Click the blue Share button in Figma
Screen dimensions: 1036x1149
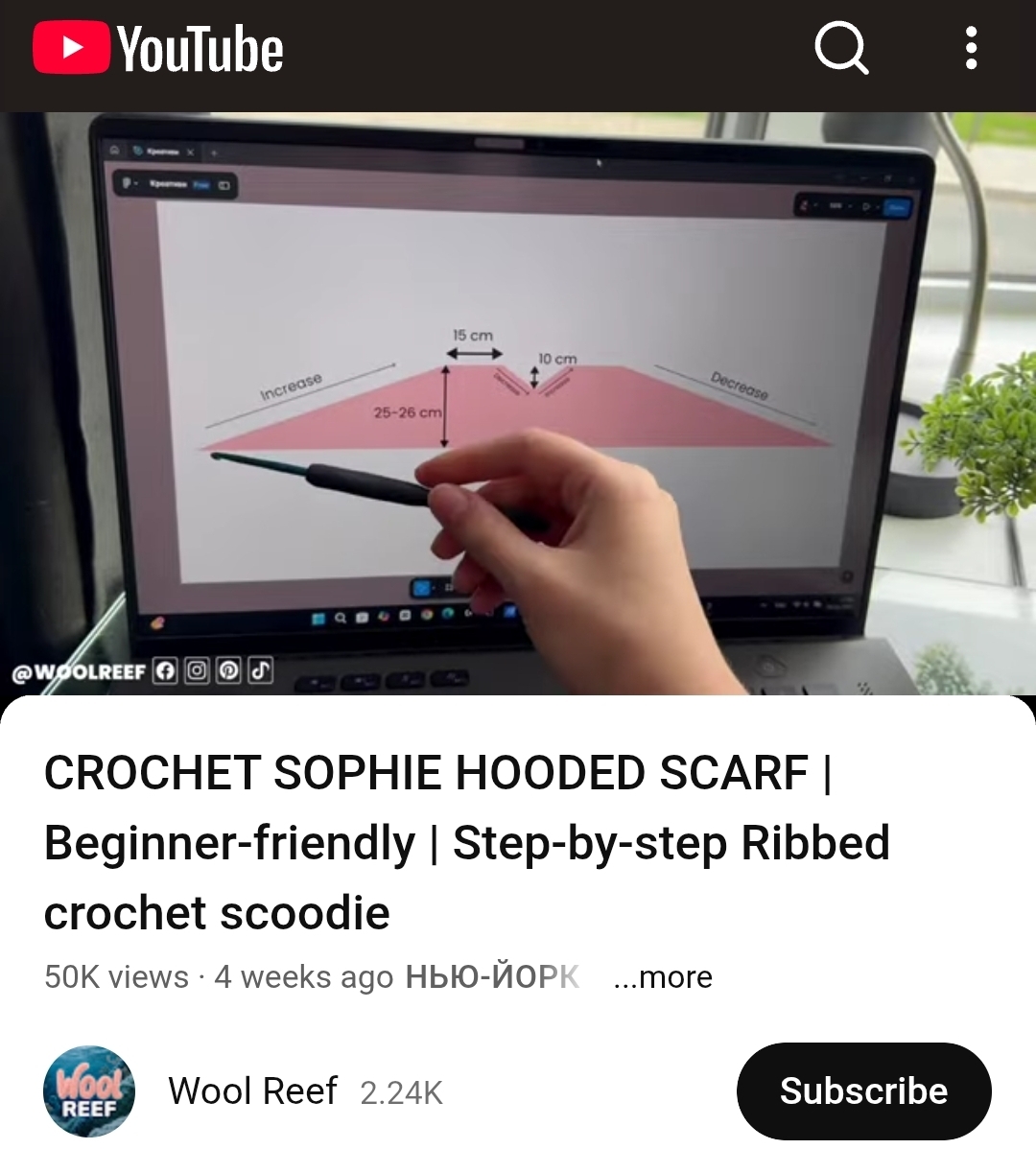[898, 207]
